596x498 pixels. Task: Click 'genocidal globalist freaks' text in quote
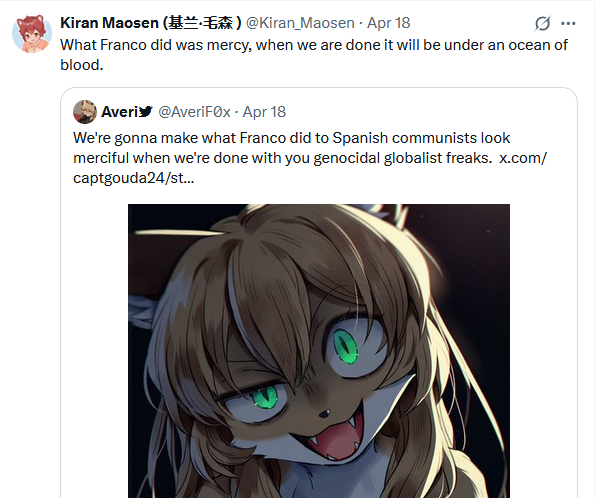403,158
